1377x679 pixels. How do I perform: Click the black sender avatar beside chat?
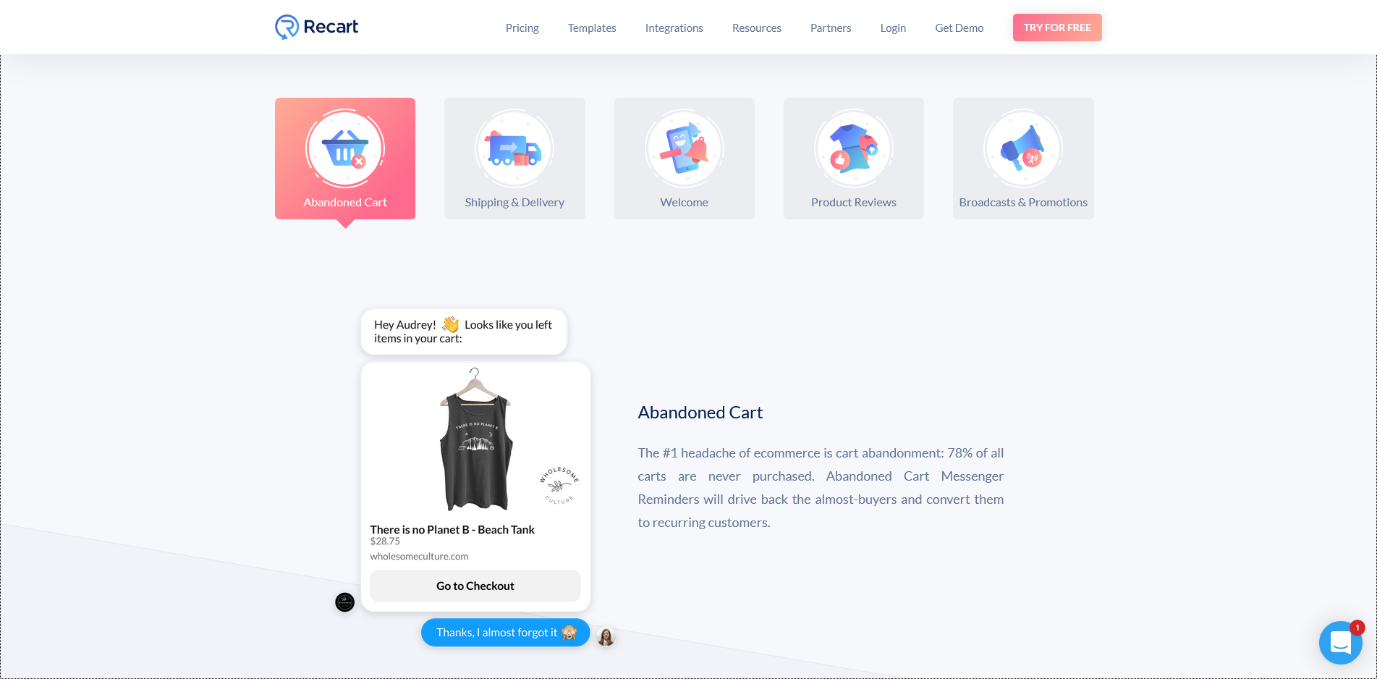click(345, 602)
